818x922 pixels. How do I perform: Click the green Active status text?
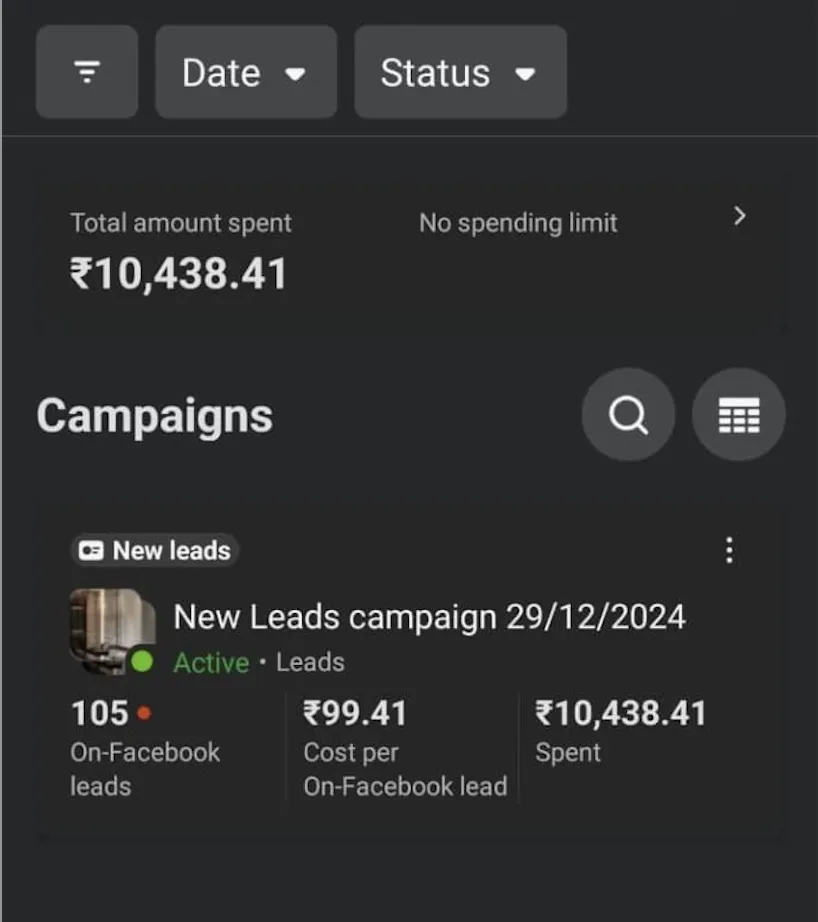(x=211, y=663)
